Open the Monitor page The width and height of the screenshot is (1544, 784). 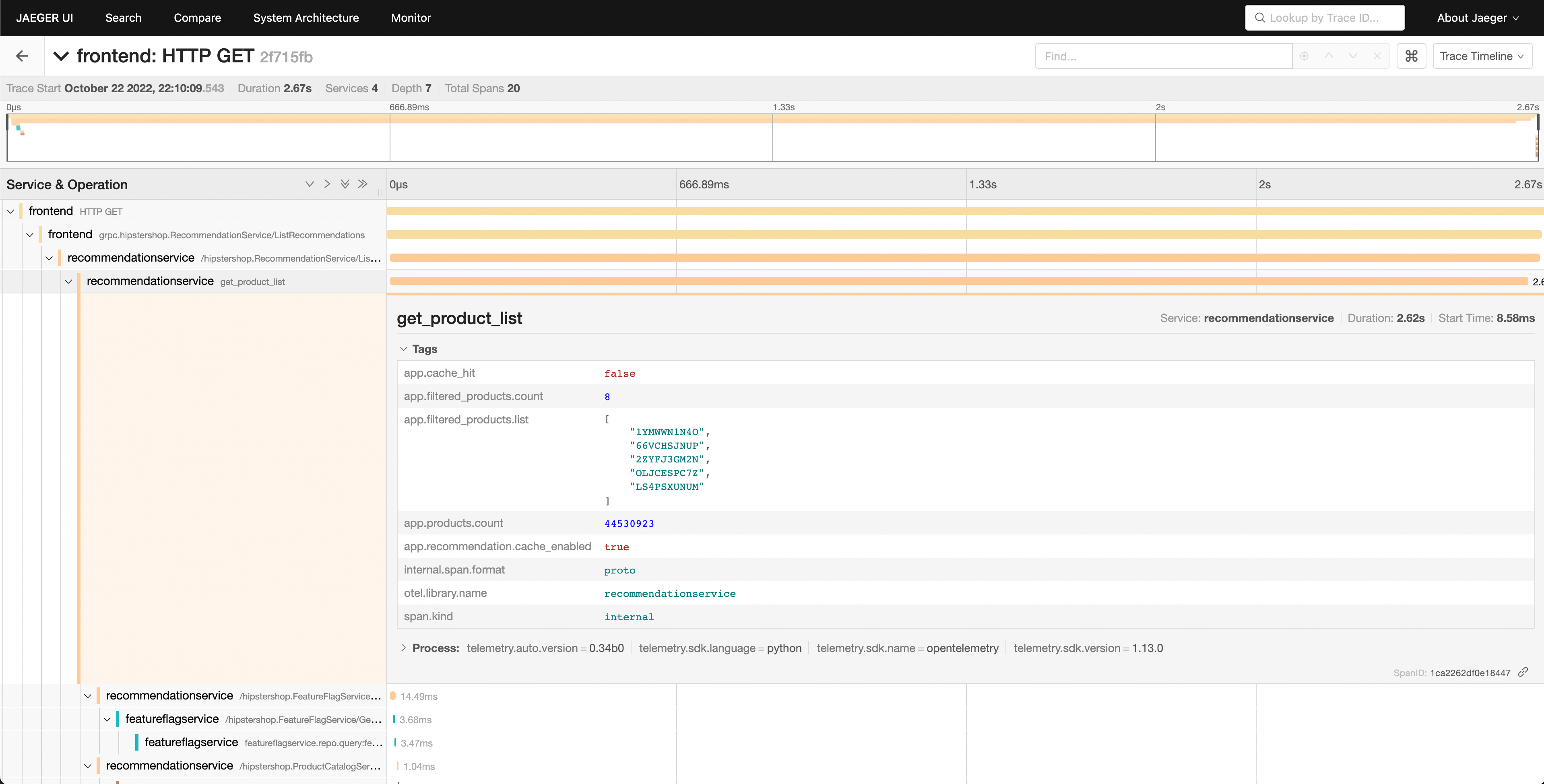point(411,18)
